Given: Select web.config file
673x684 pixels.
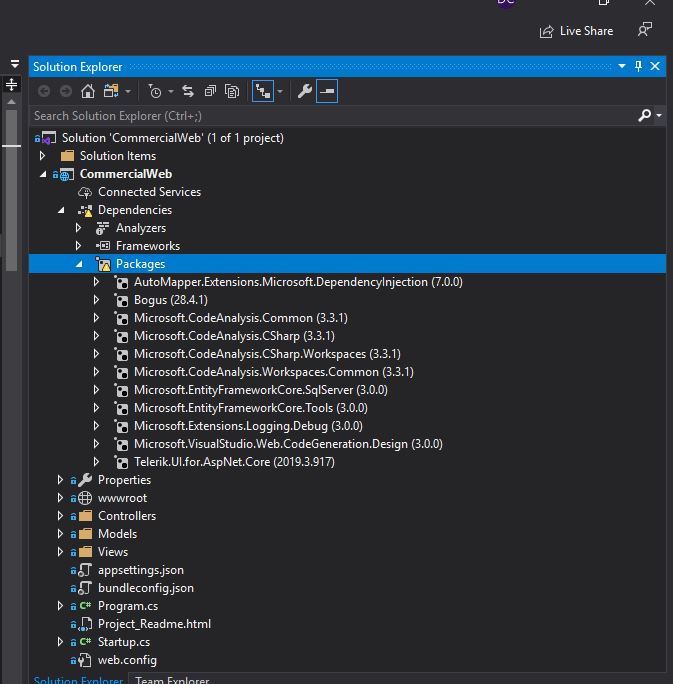Looking at the screenshot, I should tap(127, 660).
